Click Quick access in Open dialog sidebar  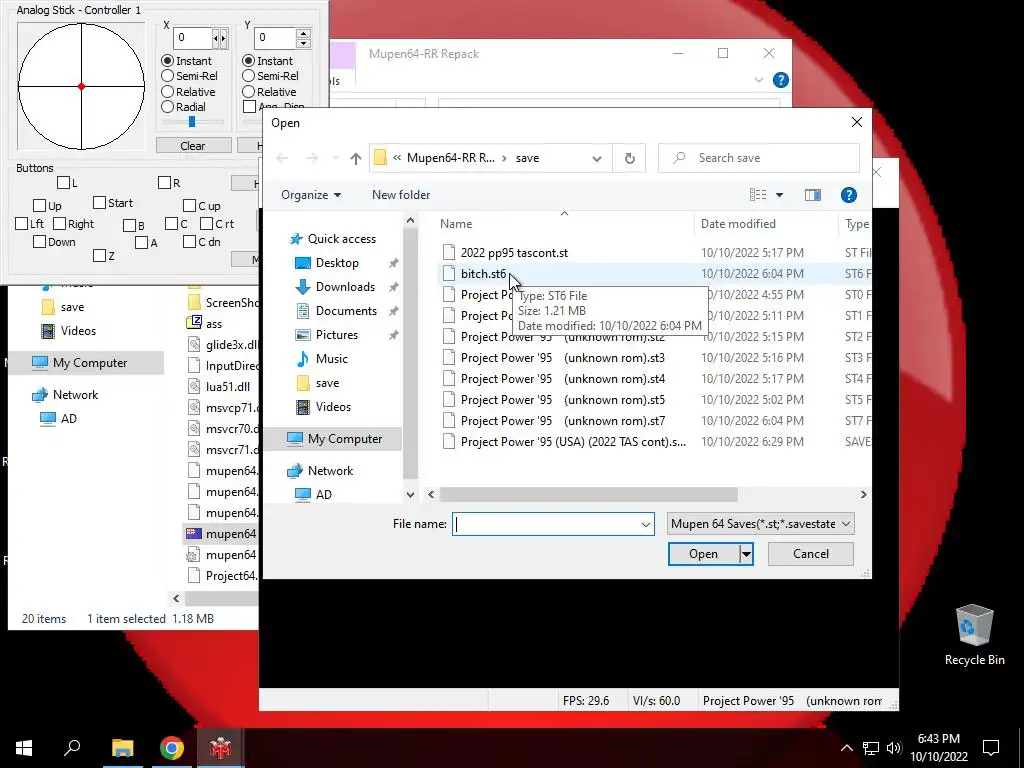pyautogui.click(x=342, y=238)
